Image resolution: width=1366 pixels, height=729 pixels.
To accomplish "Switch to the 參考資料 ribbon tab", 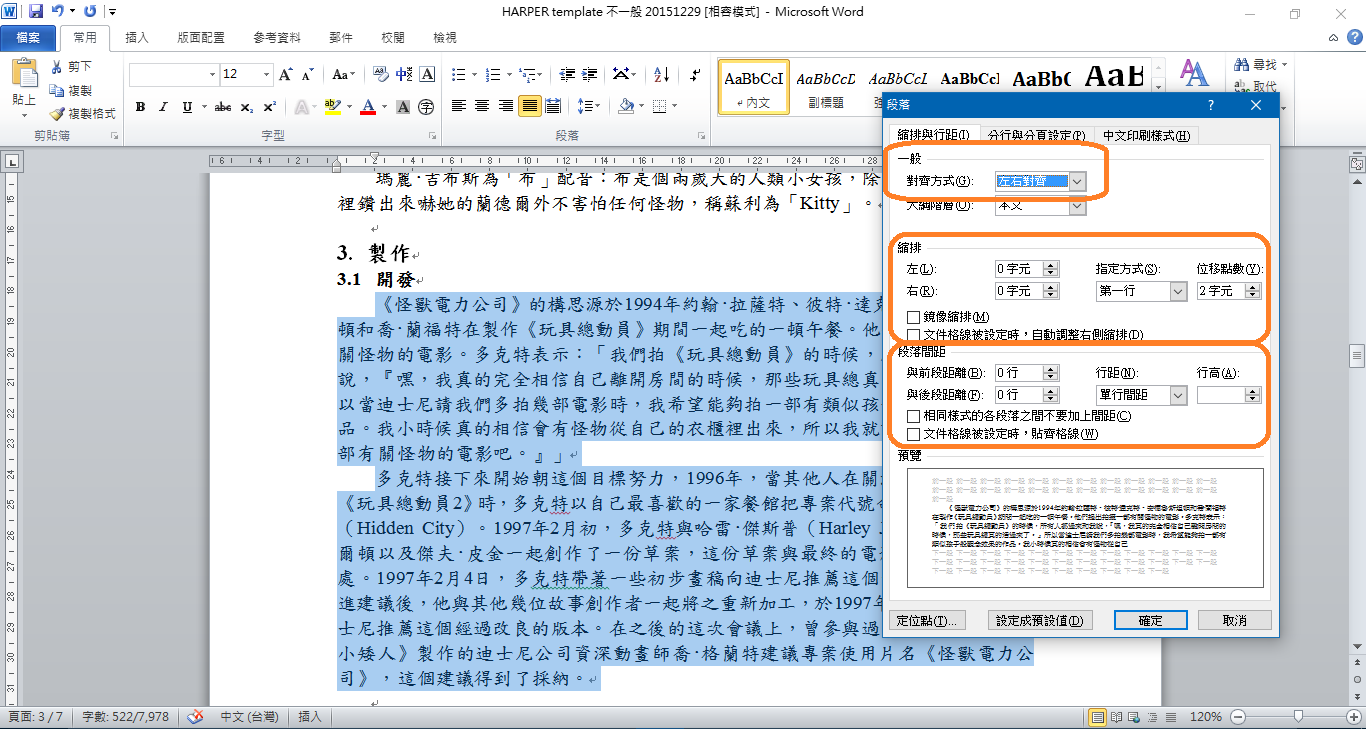I will click(x=277, y=38).
